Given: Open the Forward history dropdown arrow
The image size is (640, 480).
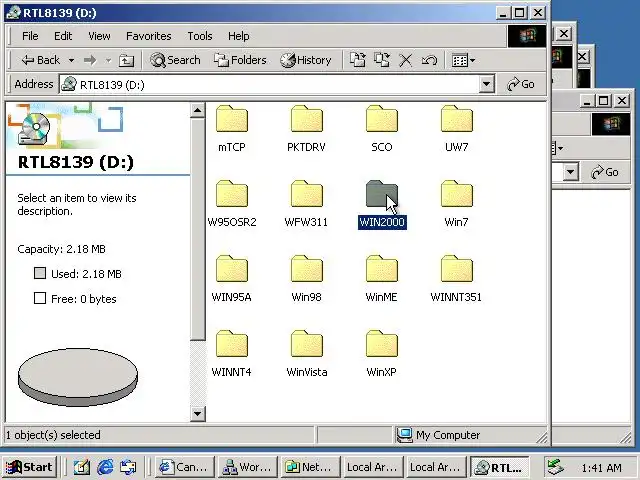Looking at the screenshot, I should tap(108, 60).
